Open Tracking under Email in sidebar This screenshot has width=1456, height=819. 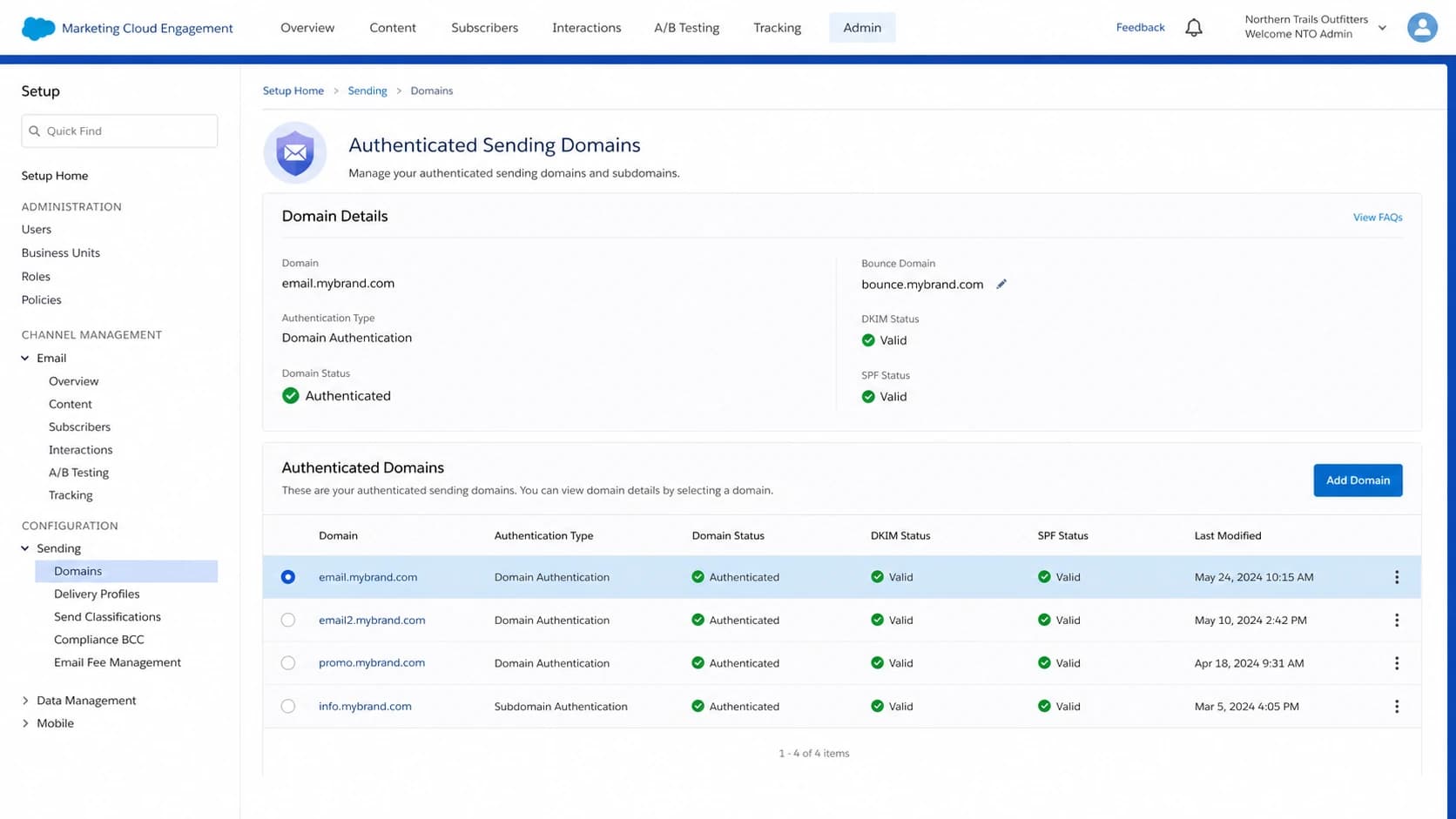pyautogui.click(x=71, y=495)
